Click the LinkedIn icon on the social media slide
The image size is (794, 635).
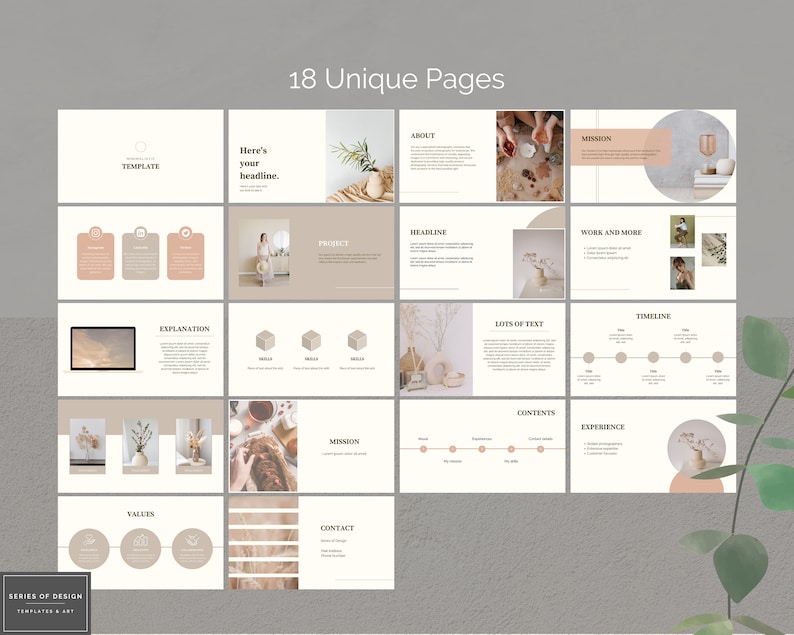[x=141, y=233]
